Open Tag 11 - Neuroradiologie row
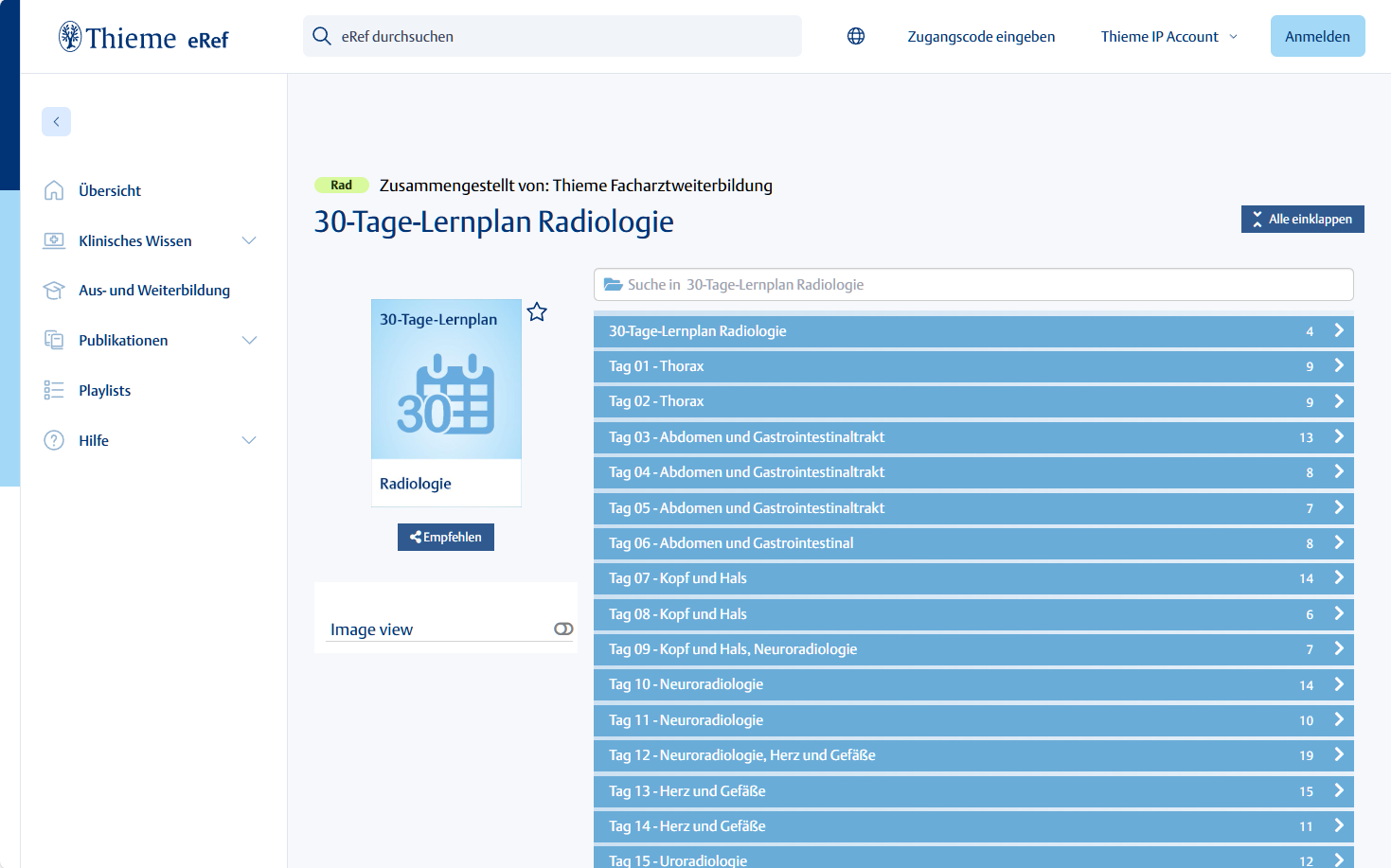The height and width of the screenshot is (868, 1391). (973, 719)
